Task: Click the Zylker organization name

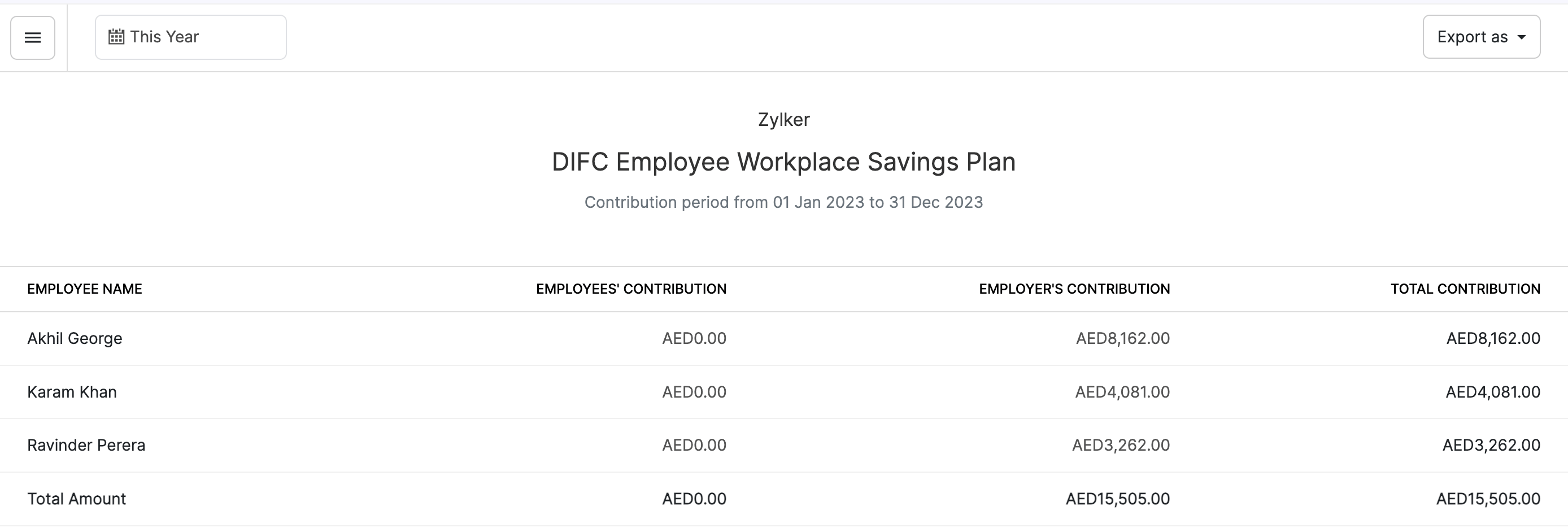Action: click(x=783, y=119)
